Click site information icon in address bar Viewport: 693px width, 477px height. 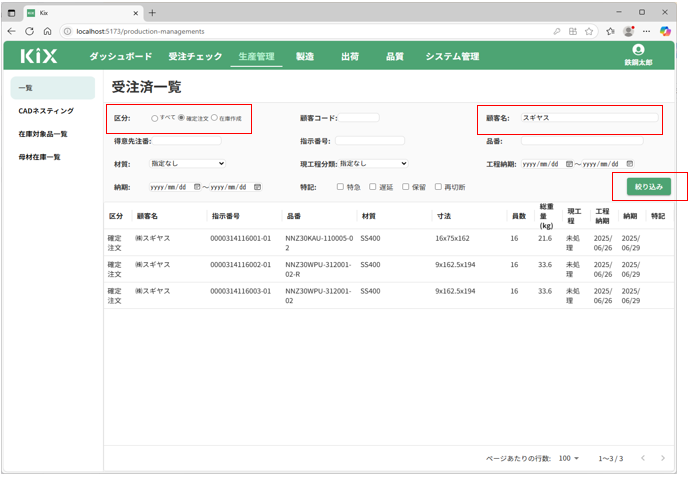pos(67,31)
